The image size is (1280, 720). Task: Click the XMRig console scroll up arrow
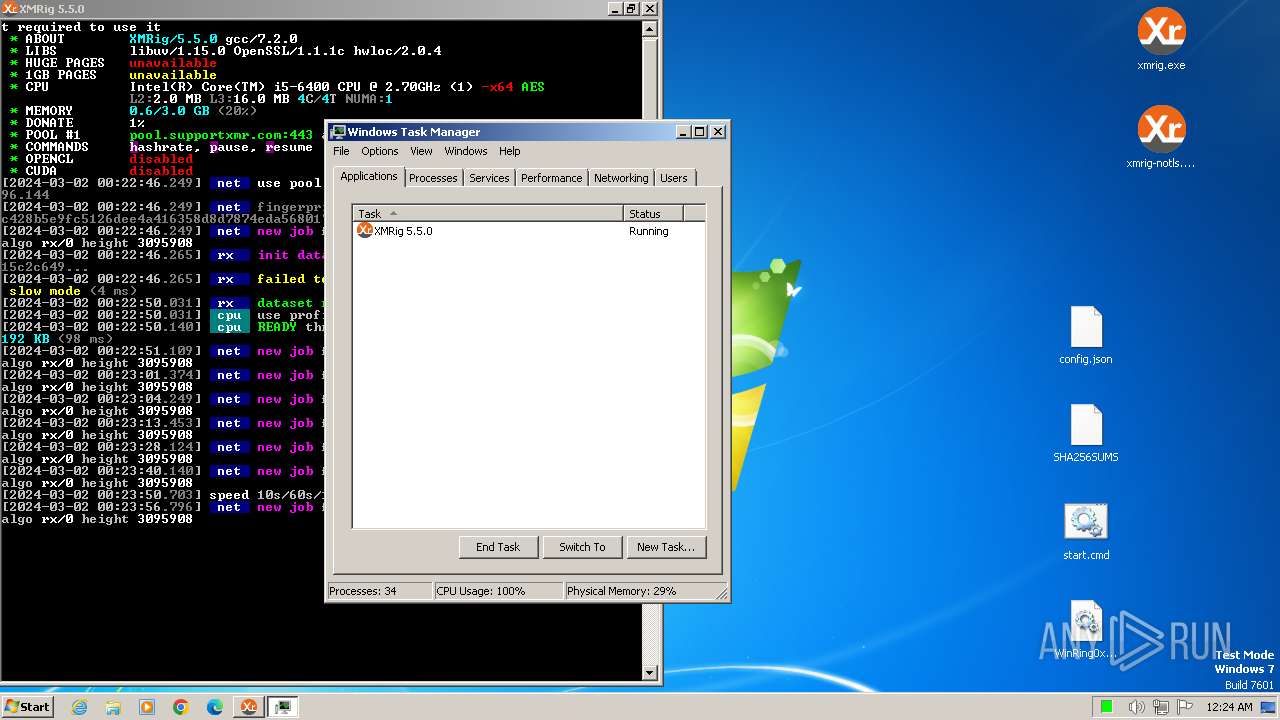(650, 29)
